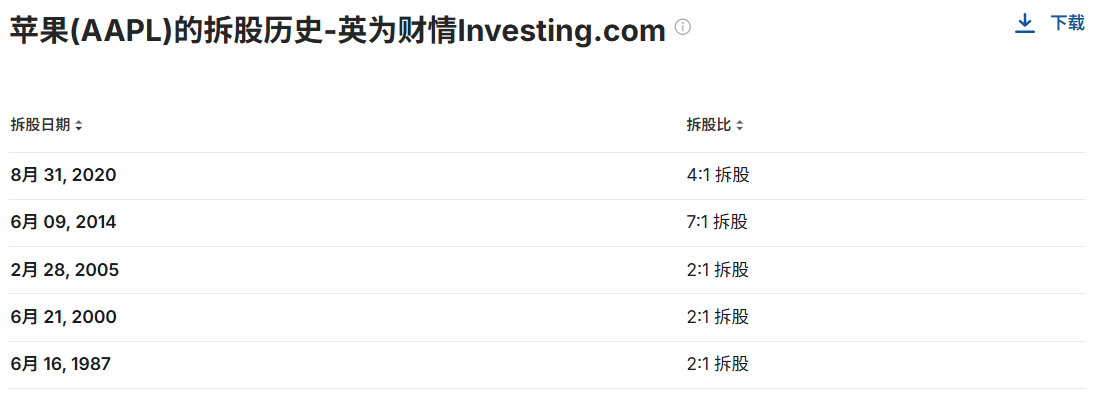Click the 7:1 拆股 ratio cell
Image resolution: width=1106 pixels, height=410 pixels.
[717, 222]
